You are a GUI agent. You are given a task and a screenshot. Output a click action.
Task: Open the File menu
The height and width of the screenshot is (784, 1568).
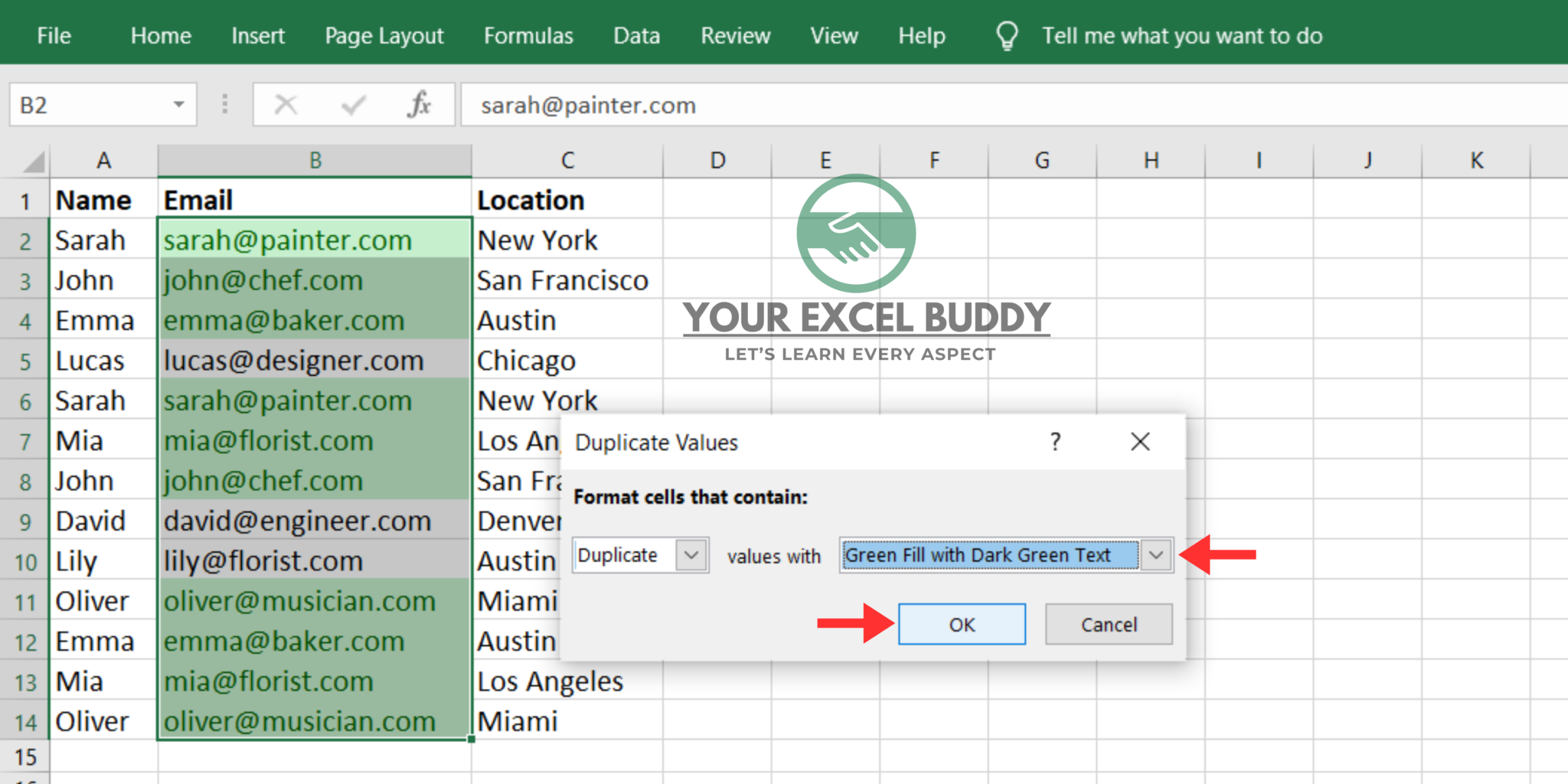click(53, 34)
